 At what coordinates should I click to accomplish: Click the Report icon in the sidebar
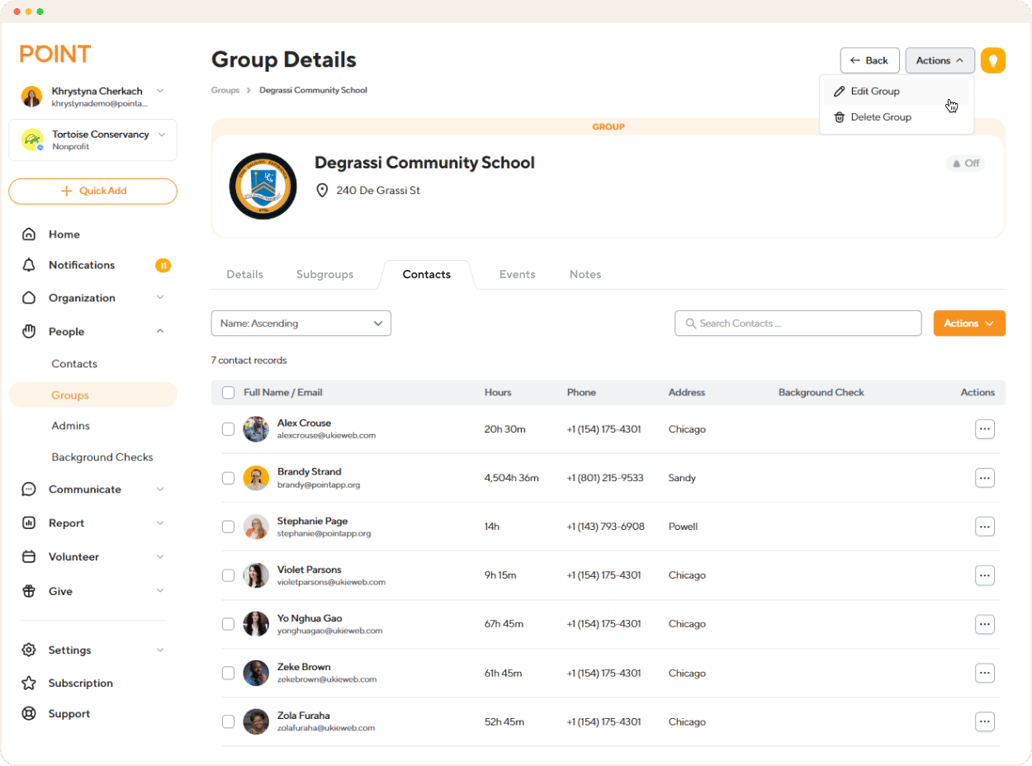(30, 522)
